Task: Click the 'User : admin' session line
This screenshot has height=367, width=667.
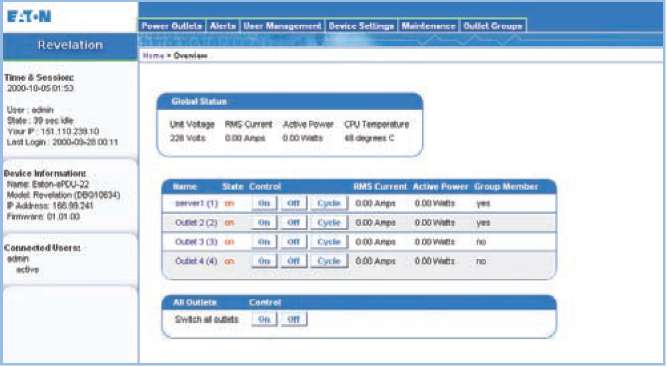Action: click(30, 110)
